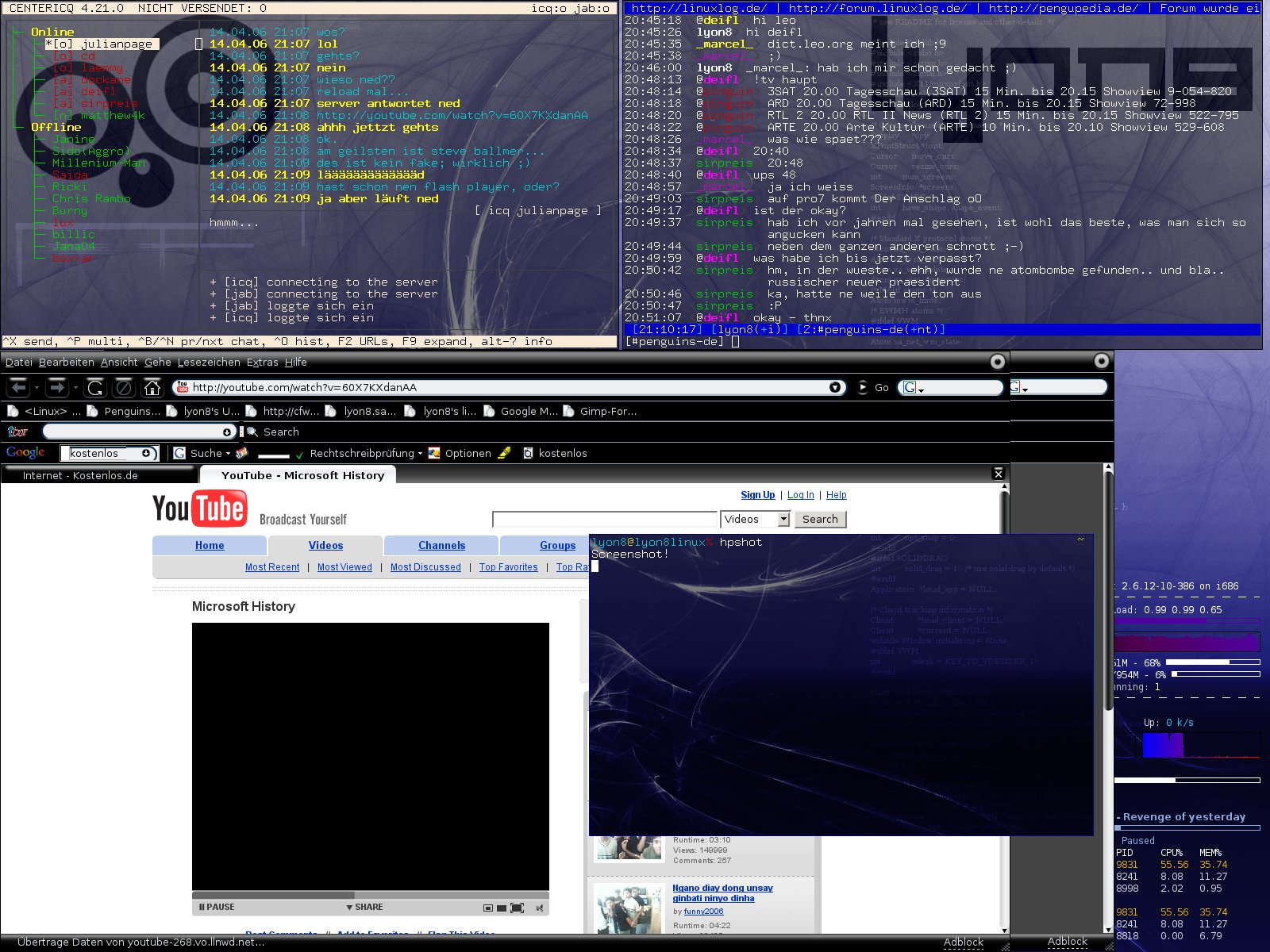Click the Forward navigation arrow
The image size is (1270, 952).
56,387
